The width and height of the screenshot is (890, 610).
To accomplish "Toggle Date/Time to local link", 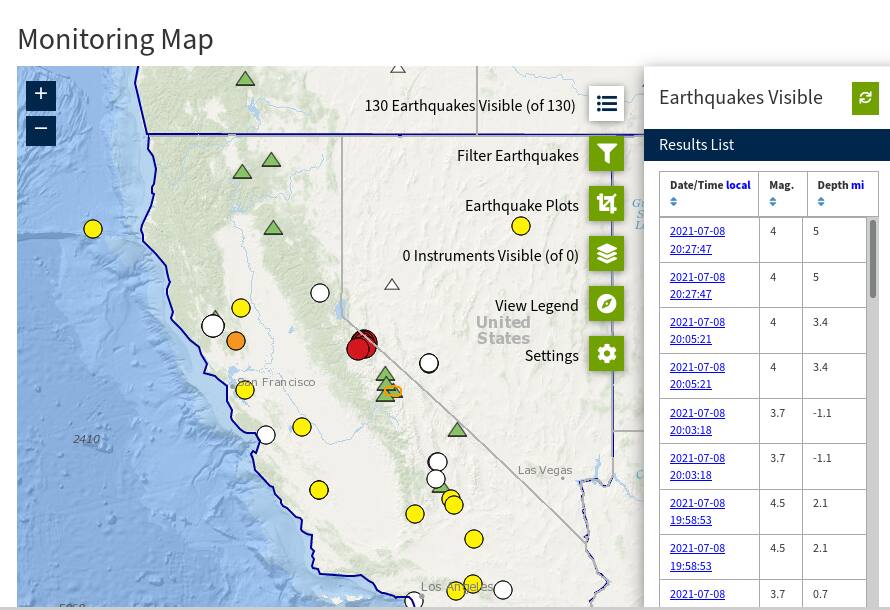I will point(738,185).
